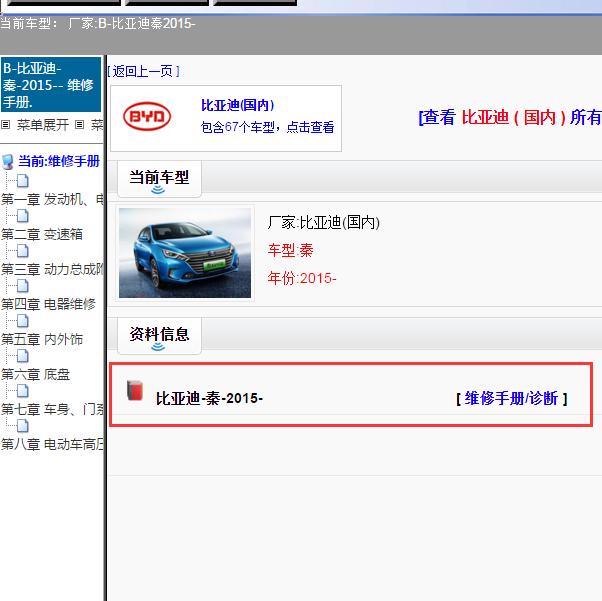602x601 pixels.
Task: Click the document icon above 第一章 发动机
Action: point(23,180)
